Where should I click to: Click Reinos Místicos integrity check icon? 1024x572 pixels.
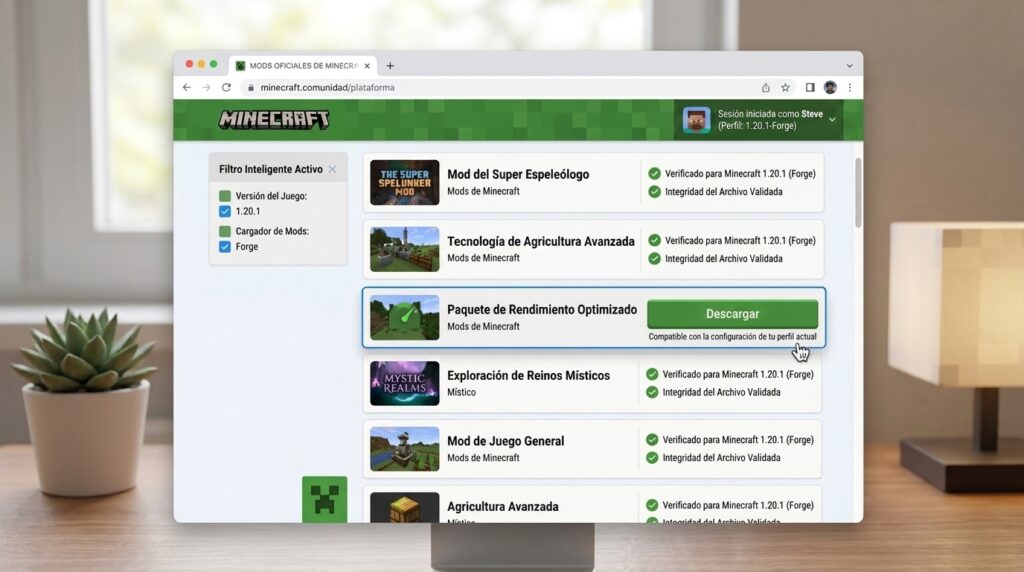click(x=652, y=392)
